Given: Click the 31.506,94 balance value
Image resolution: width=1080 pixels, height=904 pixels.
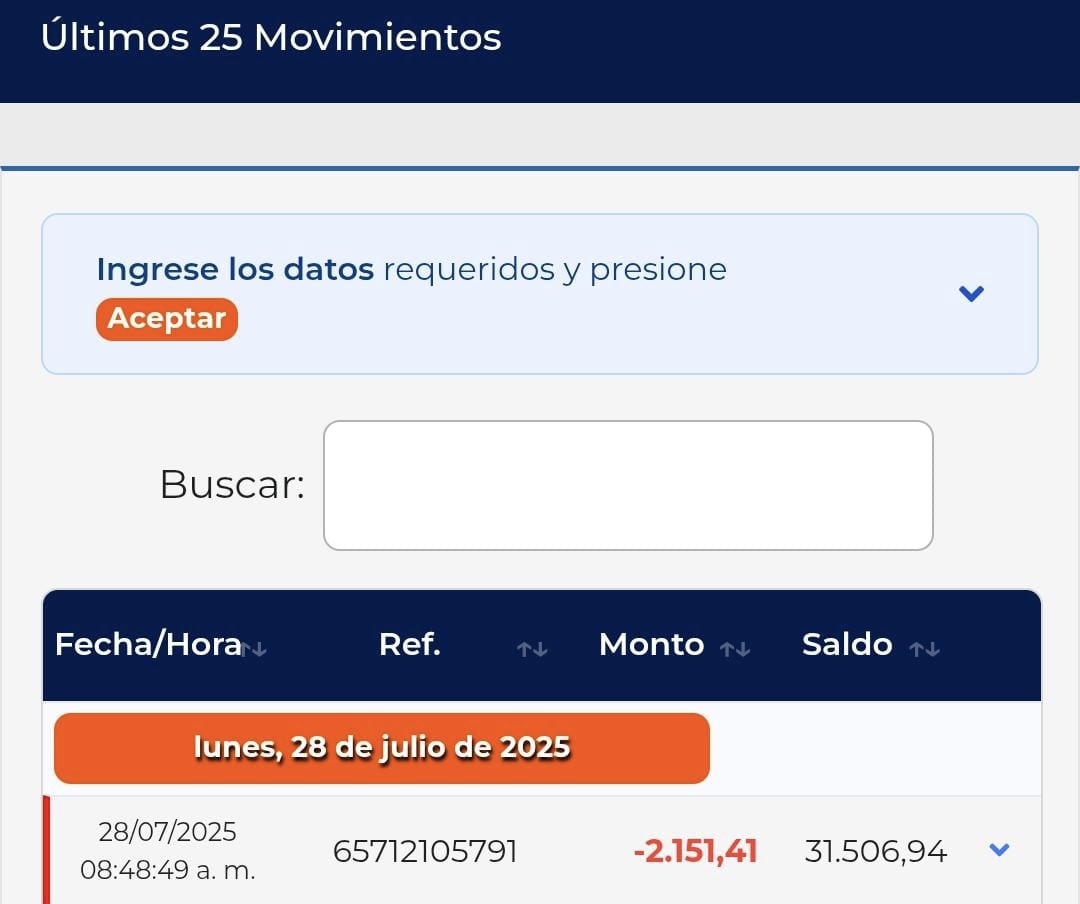Looking at the screenshot, I should click(875, 852).
